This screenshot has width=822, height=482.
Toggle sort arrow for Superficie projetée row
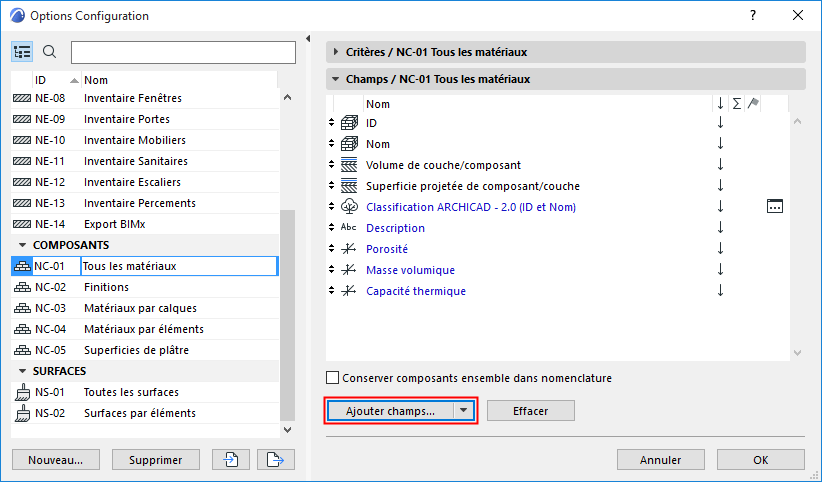pyautogui.click(x=720, y=186)
